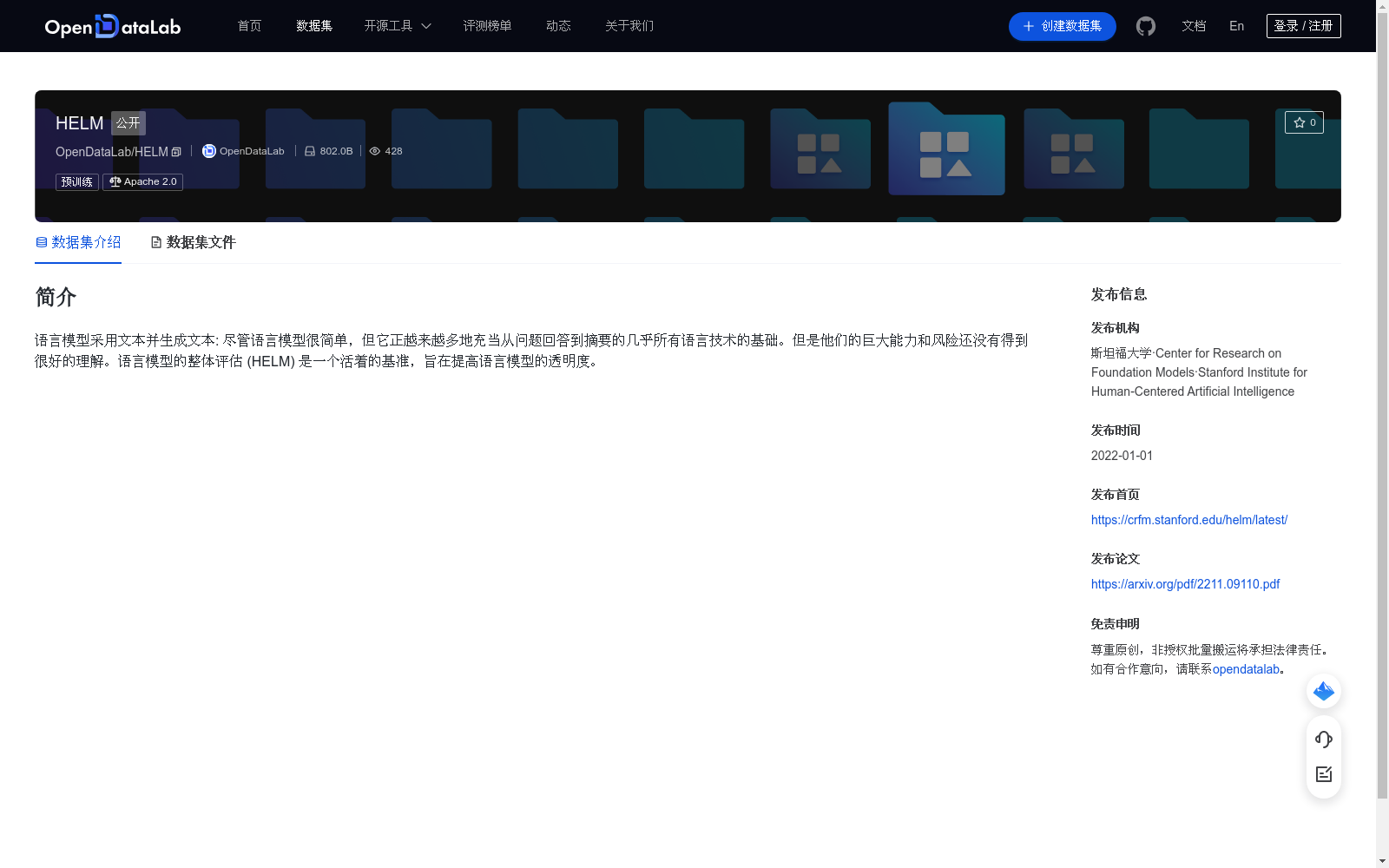Click the copy icon next to OpenDataLab/HELM
The width and height of the screenshot is (1389, 868).
176,152
